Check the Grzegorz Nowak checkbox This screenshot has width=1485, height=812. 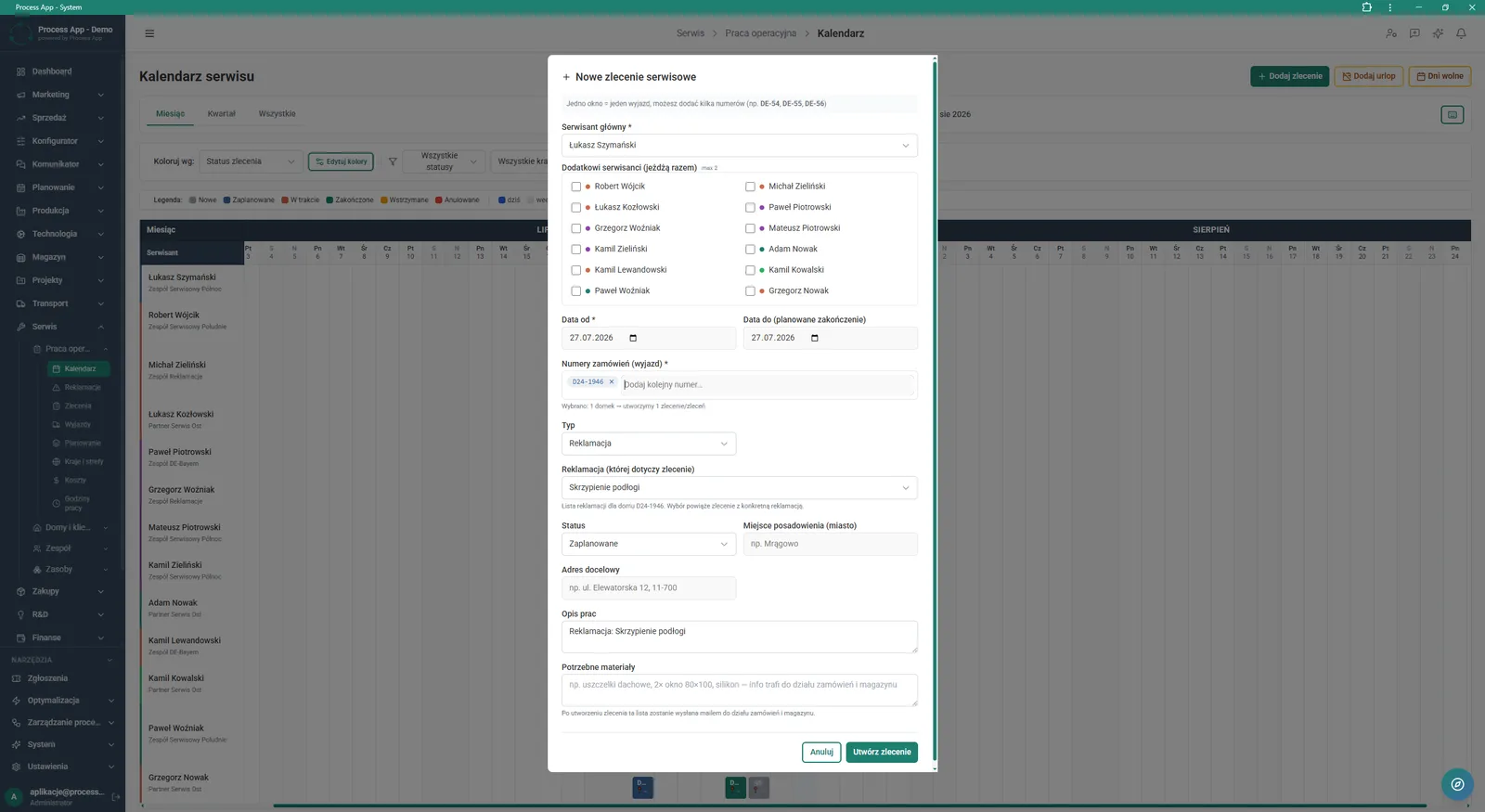point(750,290)
